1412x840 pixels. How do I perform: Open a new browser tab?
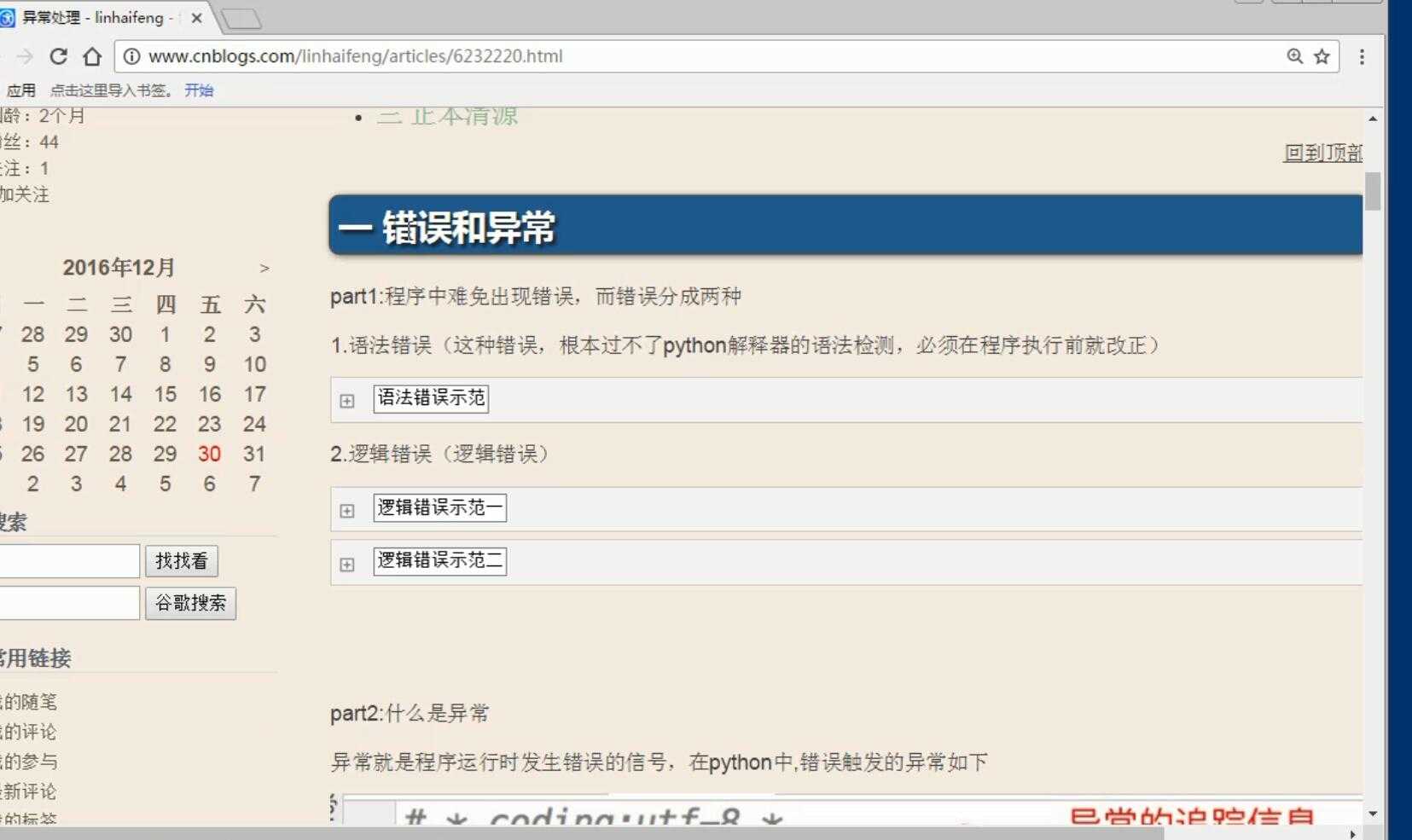(x=241, y=18)
